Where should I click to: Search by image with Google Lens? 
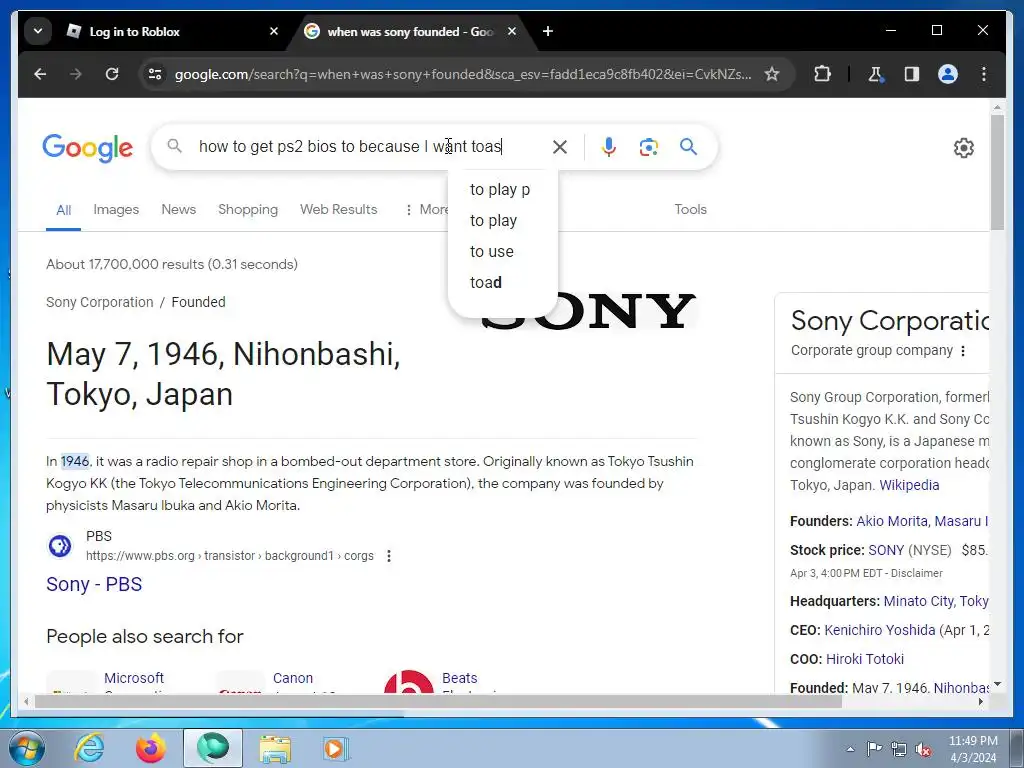click(648, 147)
